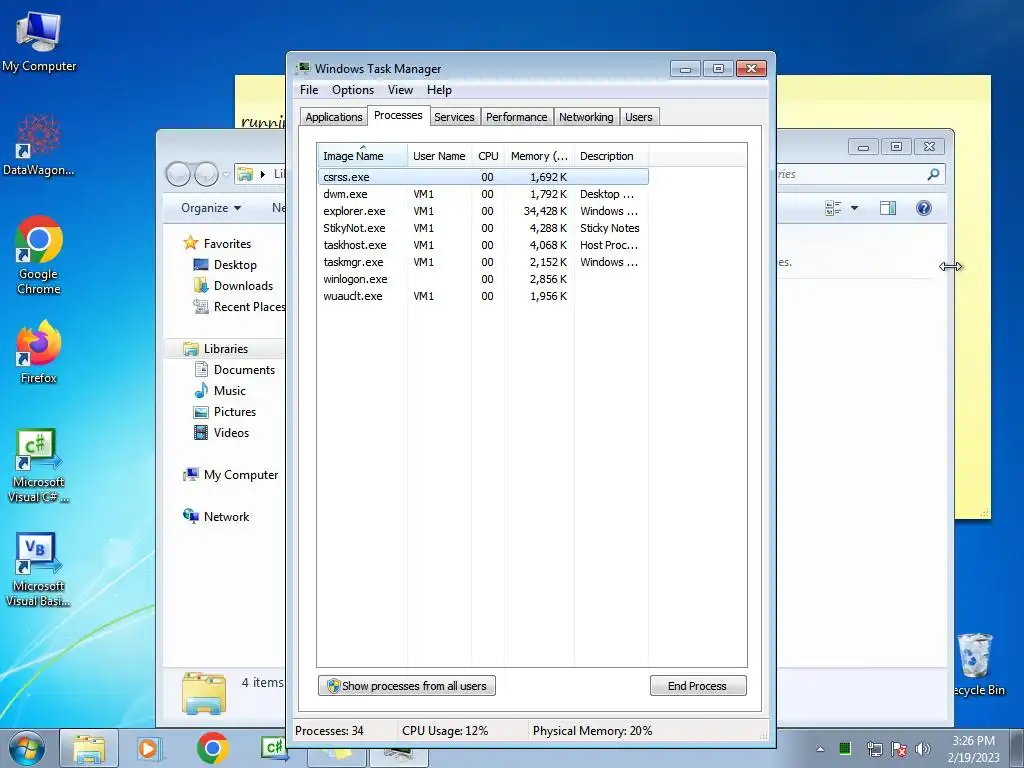Click the Explorer forward navigation button
The height and width of the screenshot is (768, 1024).
tap(206, 174)
